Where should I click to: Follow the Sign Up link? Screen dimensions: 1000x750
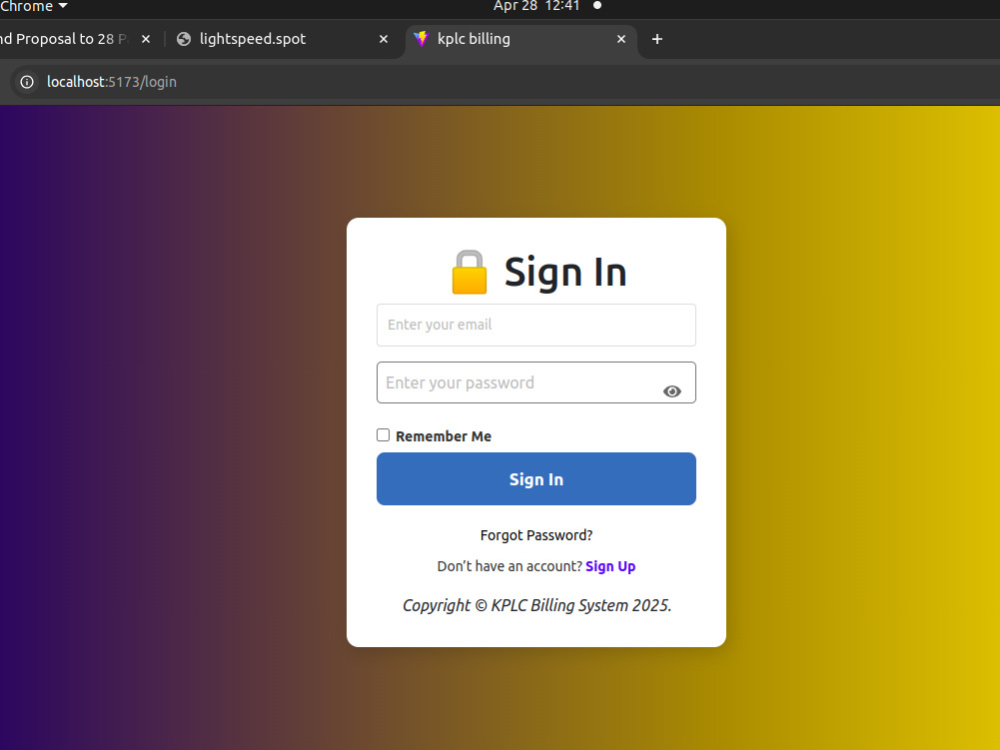click(x=610, y=566)
